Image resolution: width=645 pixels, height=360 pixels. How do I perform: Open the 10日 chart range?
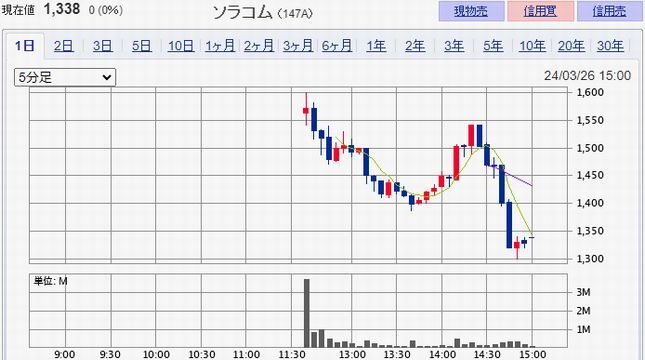181,46
